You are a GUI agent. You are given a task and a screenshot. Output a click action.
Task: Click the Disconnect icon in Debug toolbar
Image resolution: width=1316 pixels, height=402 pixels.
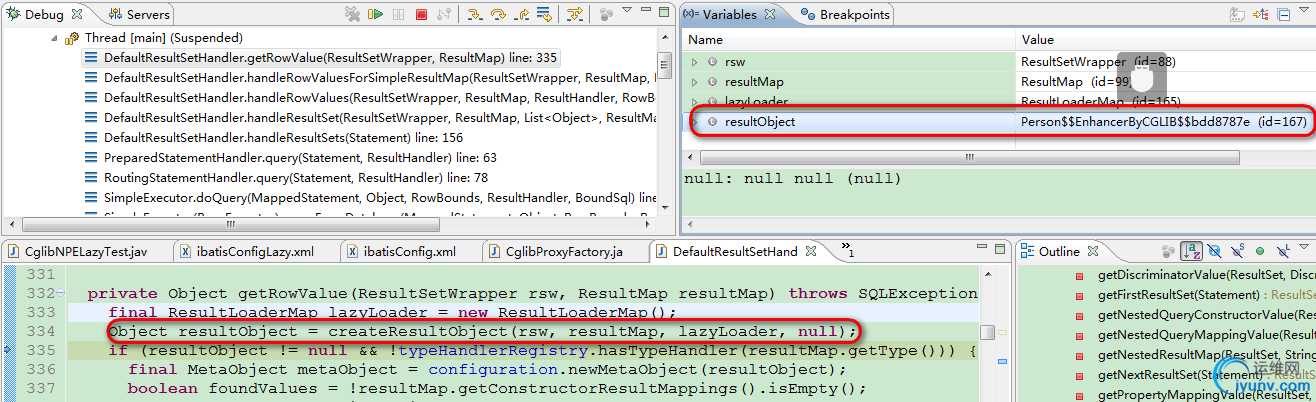point(443,14)
